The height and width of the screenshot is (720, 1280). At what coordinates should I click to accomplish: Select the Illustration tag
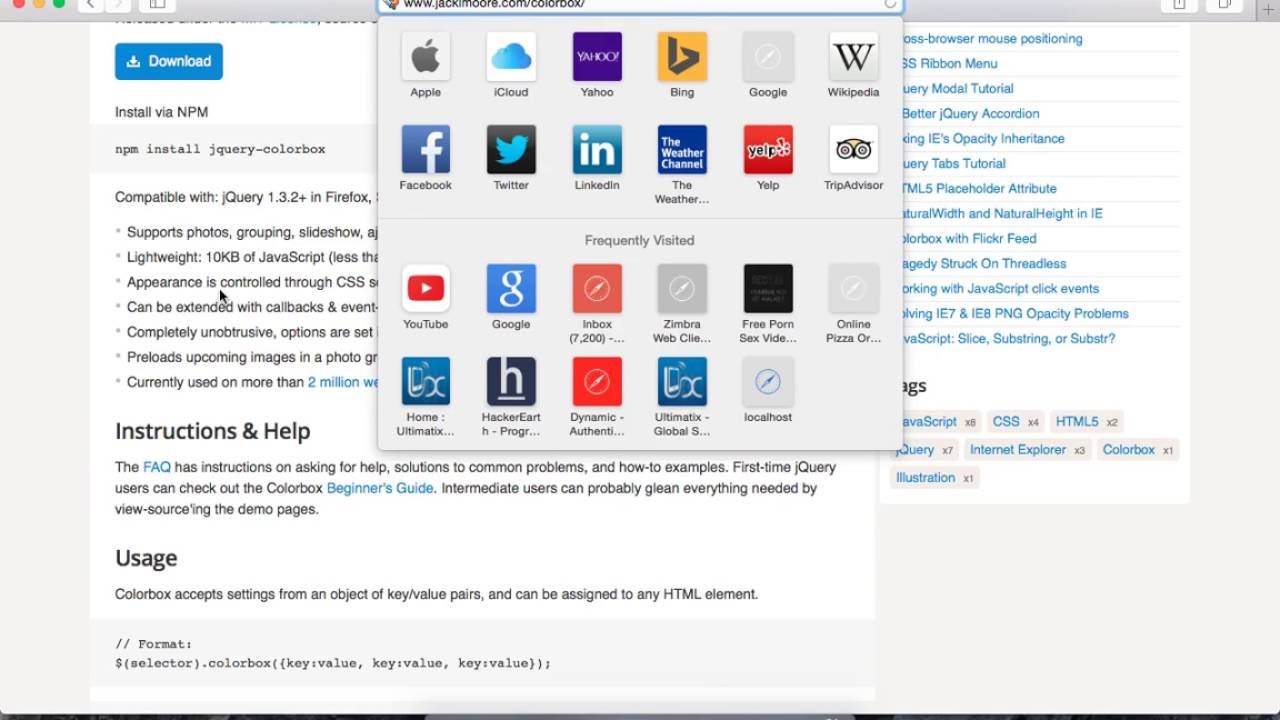click(x=934, y=478)
